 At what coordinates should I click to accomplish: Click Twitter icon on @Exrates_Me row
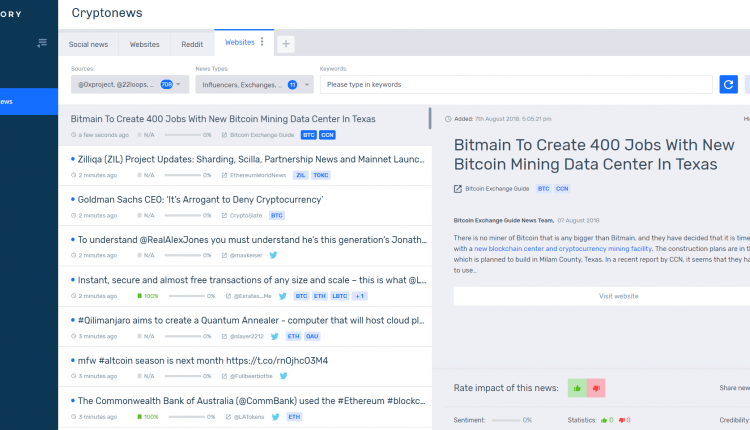pyautogui.click(x=283, y=296)
